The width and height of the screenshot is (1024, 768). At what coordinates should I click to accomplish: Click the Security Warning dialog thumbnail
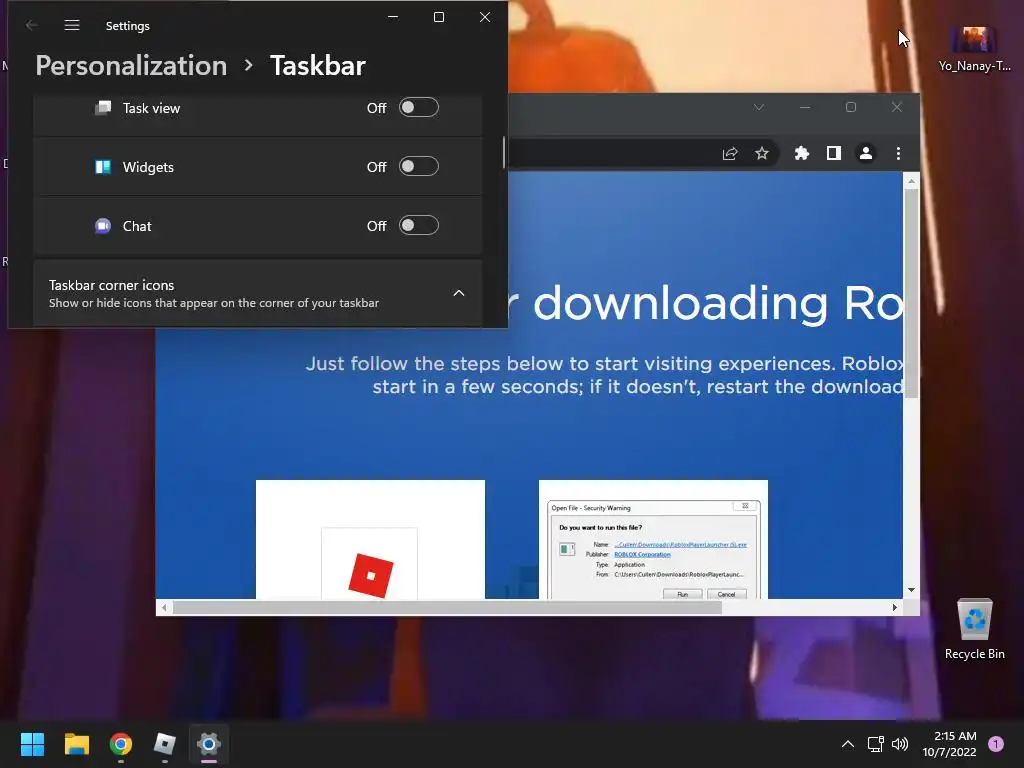pos(653,539)
